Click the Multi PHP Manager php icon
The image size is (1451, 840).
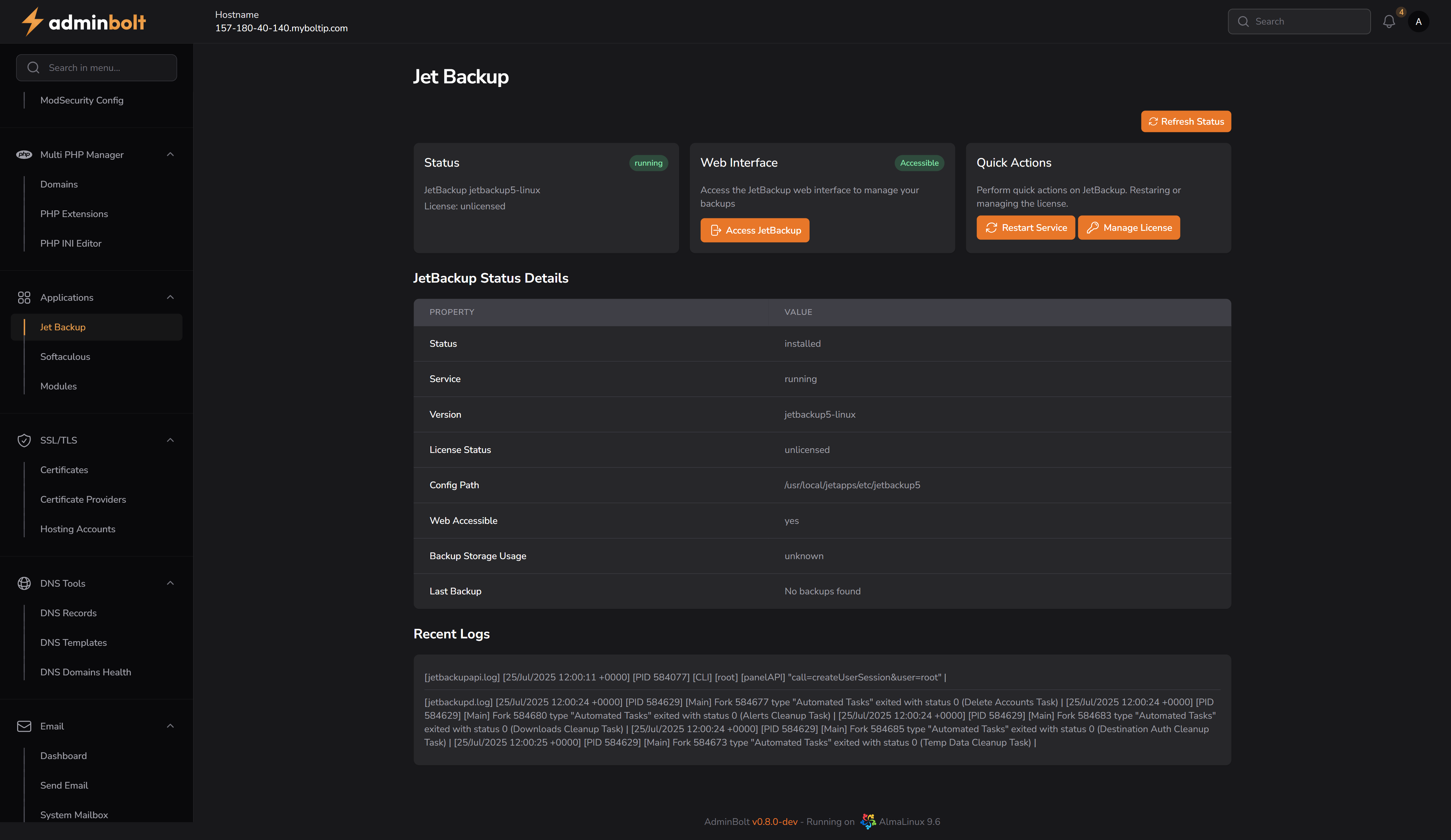(x=24, y=154)
